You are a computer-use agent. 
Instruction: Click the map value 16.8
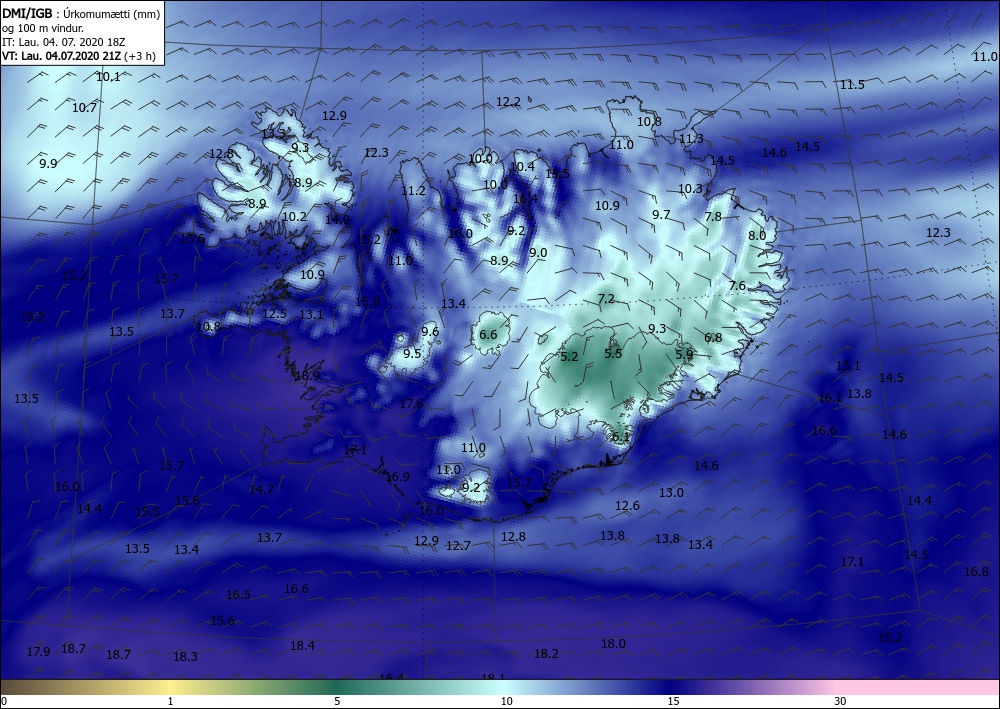click(x=976, y=572)
